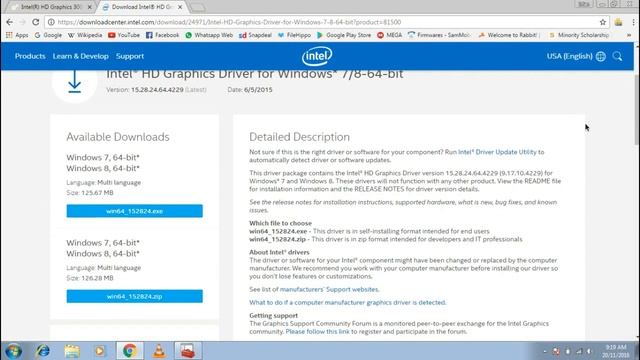Open MEGA bookmark
Image resolution: width=640 pixels, height=360 pixels.
(x=389, y=35)
